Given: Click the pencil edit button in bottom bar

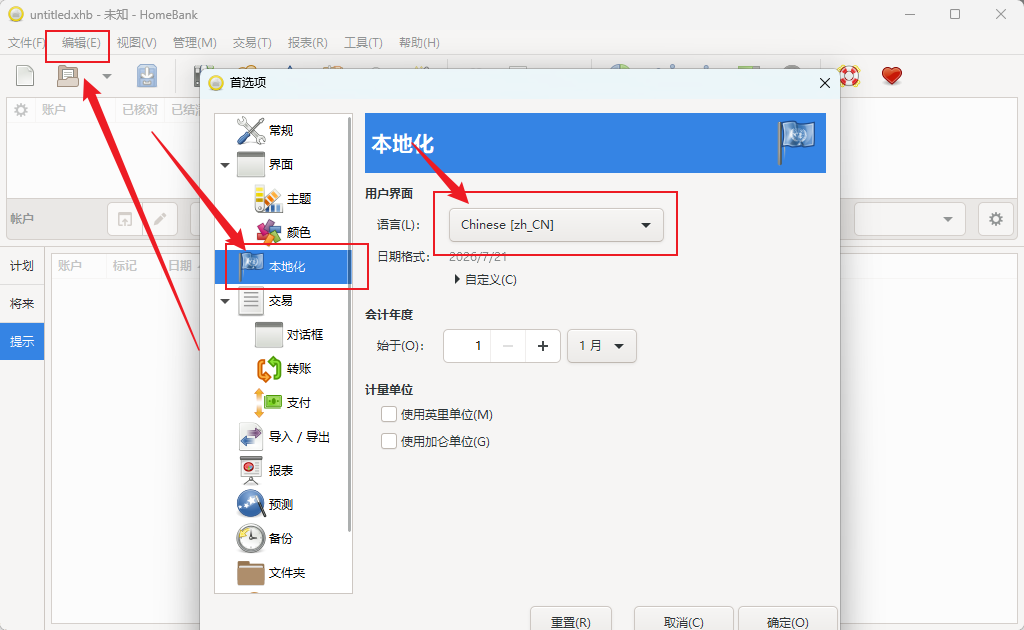Looking at the screenshot, I should click(160, 219).
